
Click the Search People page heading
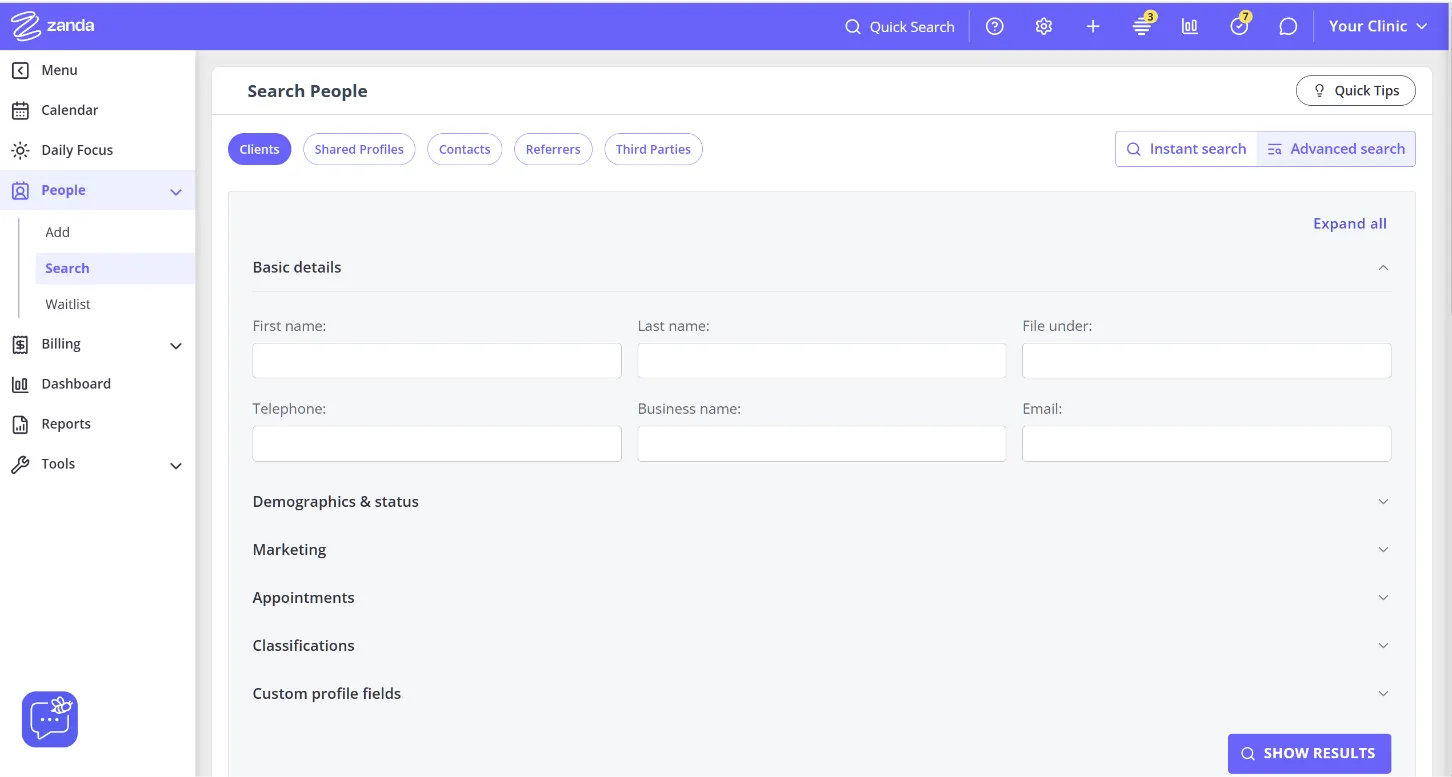[307, 91]
